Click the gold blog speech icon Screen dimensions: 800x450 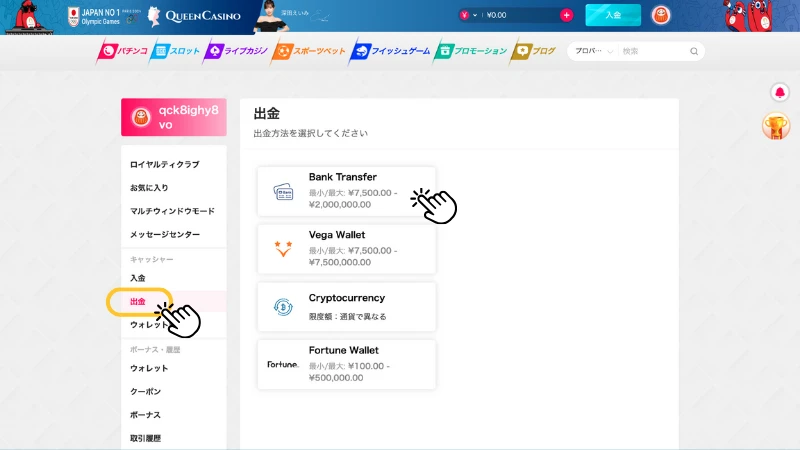521,51
